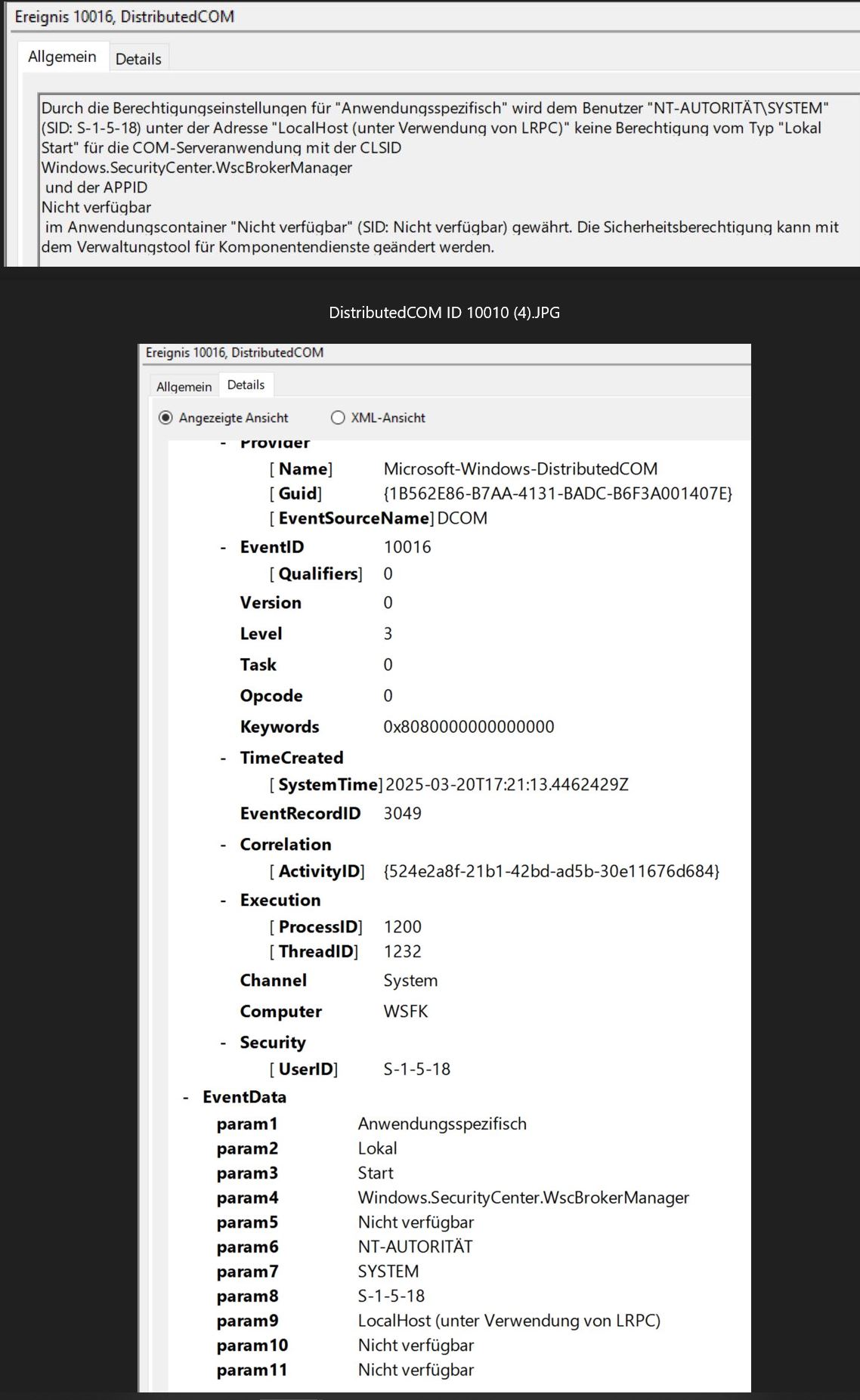
Task: Select provider name Microsoft-Windows-DistributedCOM
Action: click(521, 468)
